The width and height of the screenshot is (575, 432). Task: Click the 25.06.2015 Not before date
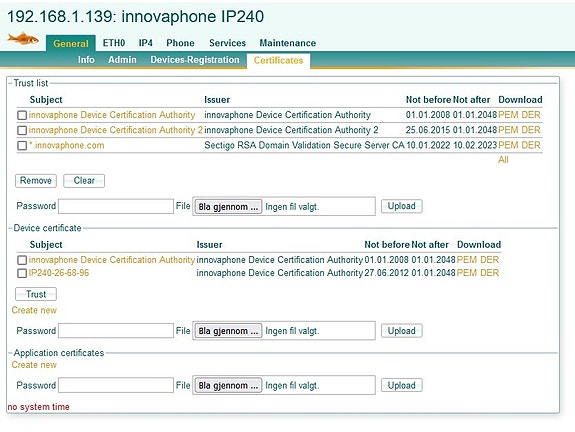428,130
